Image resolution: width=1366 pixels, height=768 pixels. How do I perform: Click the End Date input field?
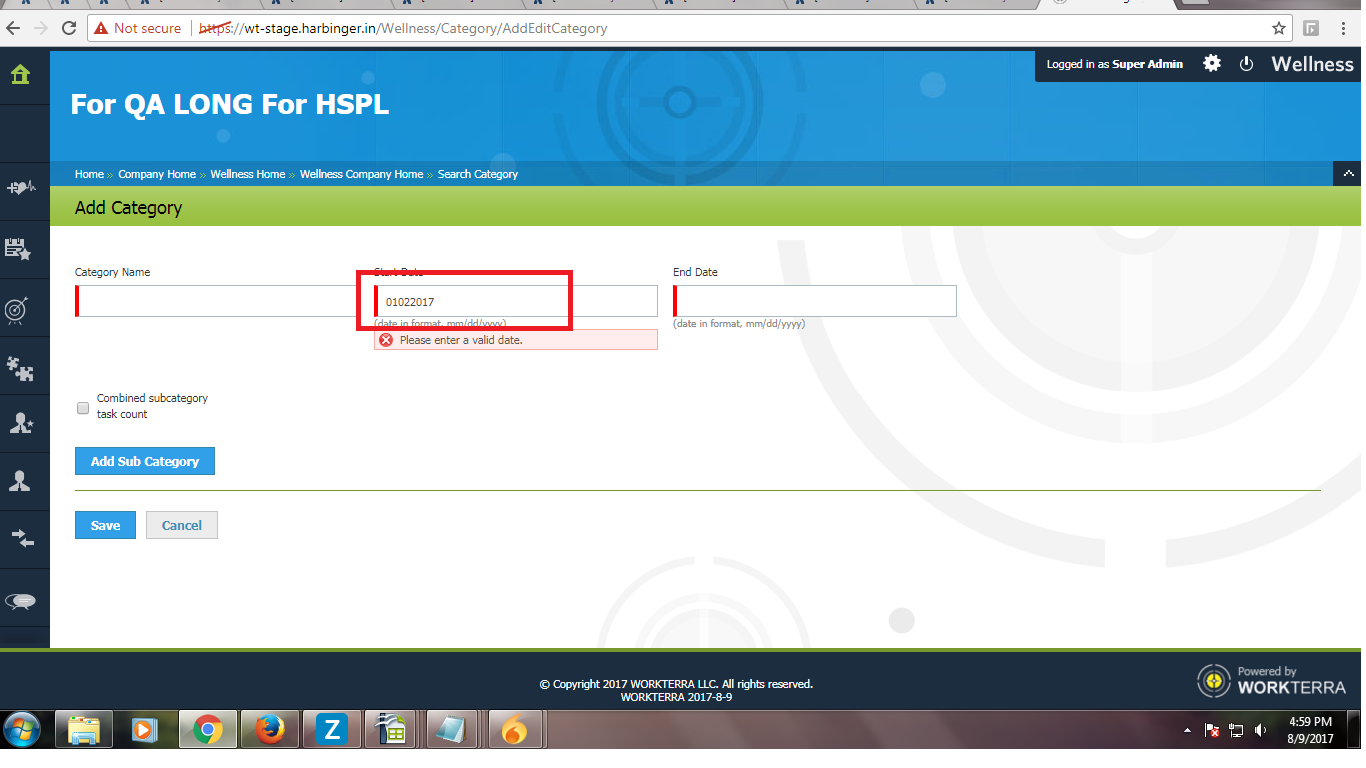[815, 301]
